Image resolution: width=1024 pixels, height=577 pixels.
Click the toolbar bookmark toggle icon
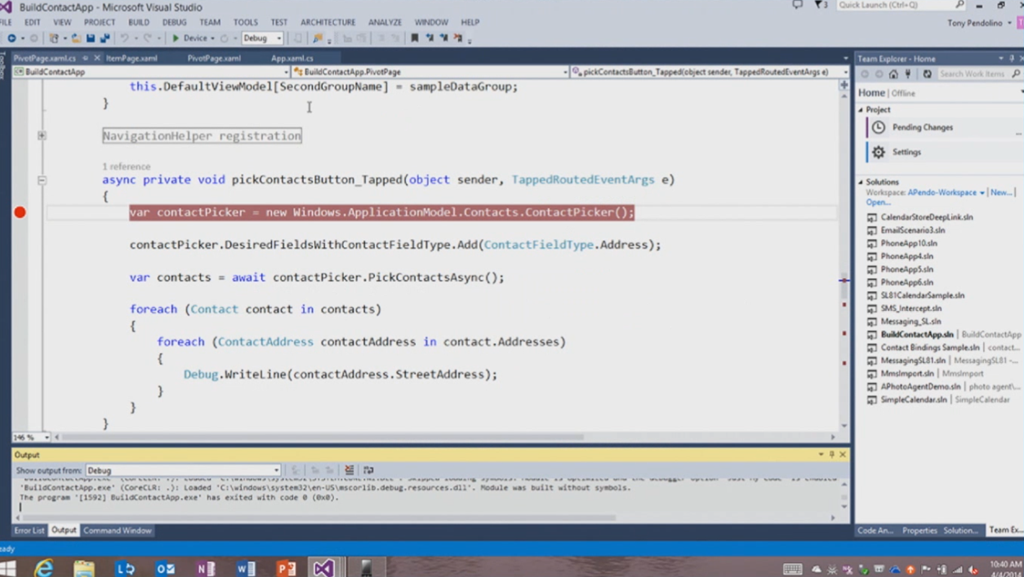(x=414, y=39)
